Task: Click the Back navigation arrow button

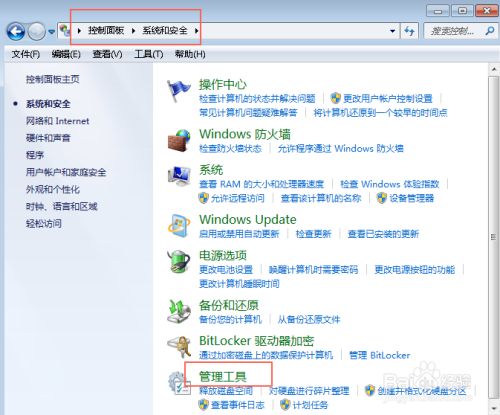Action: pos(15,32)
